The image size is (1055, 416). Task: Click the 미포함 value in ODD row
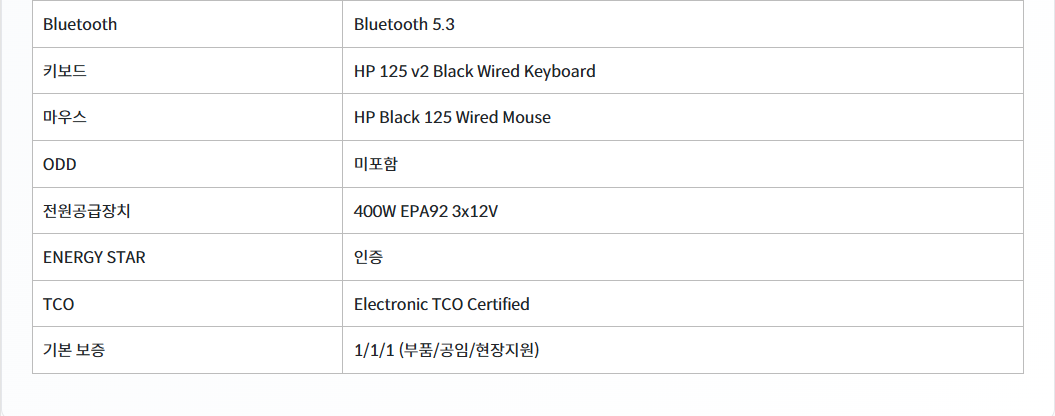coord(375,164)
